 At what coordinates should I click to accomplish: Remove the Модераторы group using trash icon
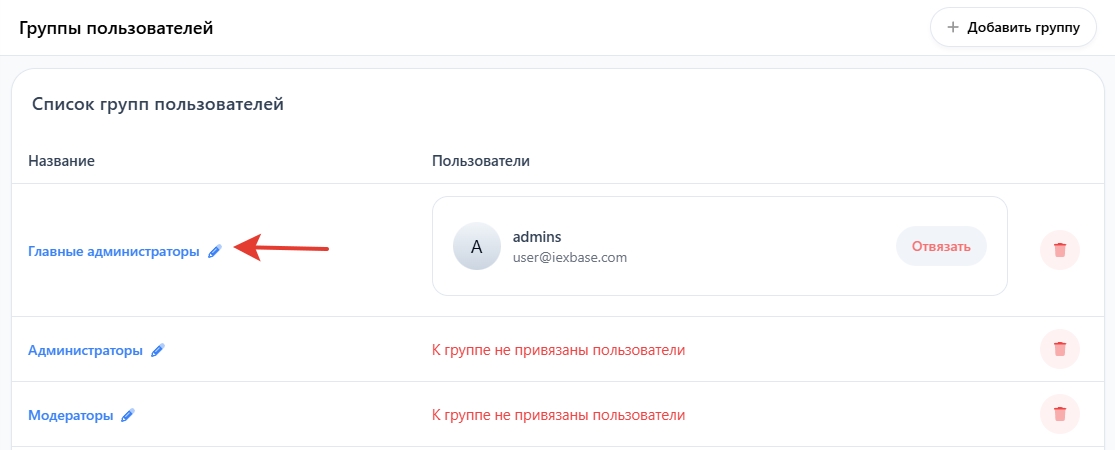click(1060, 414)
